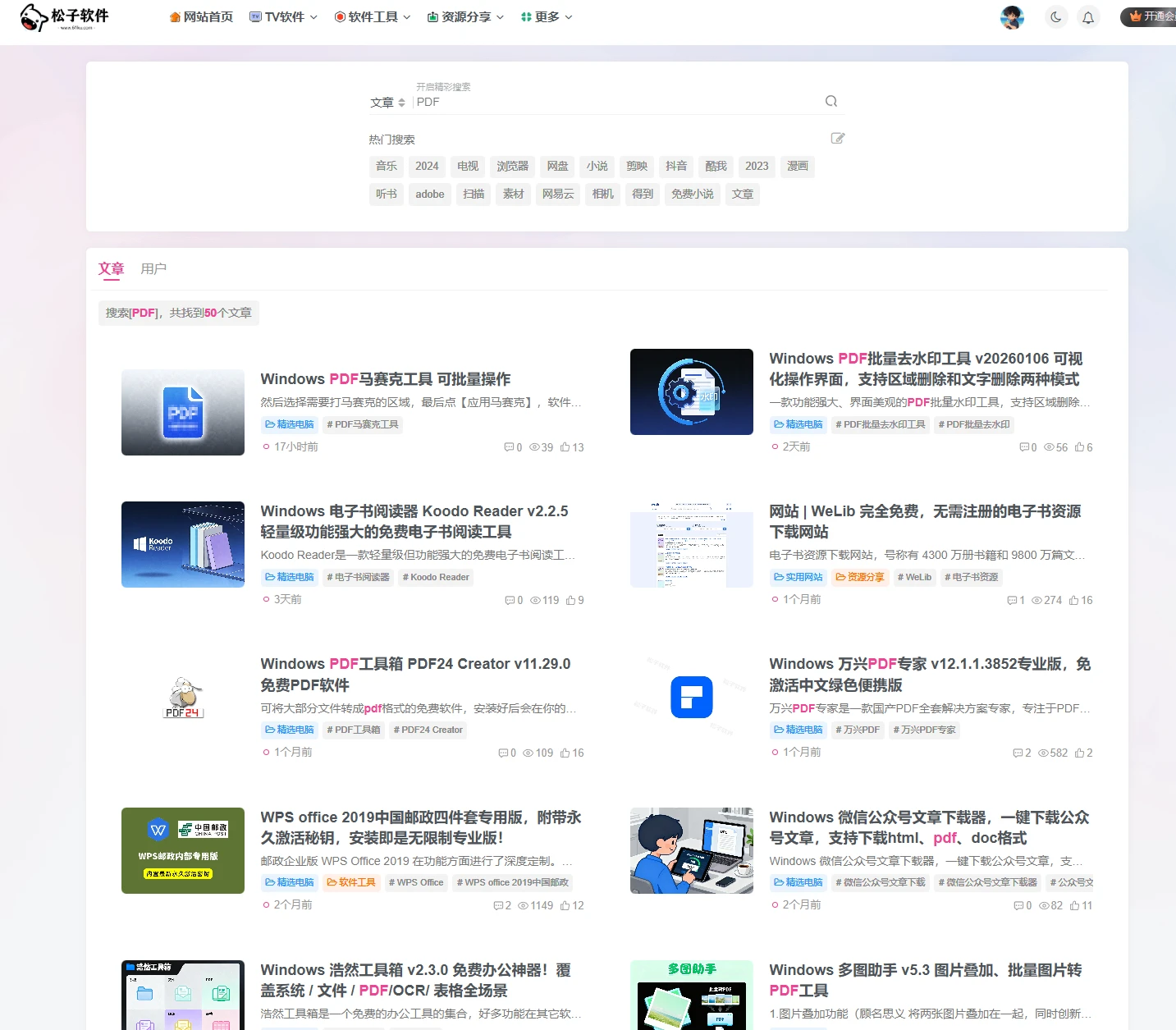This screenshot has height=1030, width=1176.
Task: Click the 开通会员 crown button
Action: pyautogui.click(x=1149, y=16)
